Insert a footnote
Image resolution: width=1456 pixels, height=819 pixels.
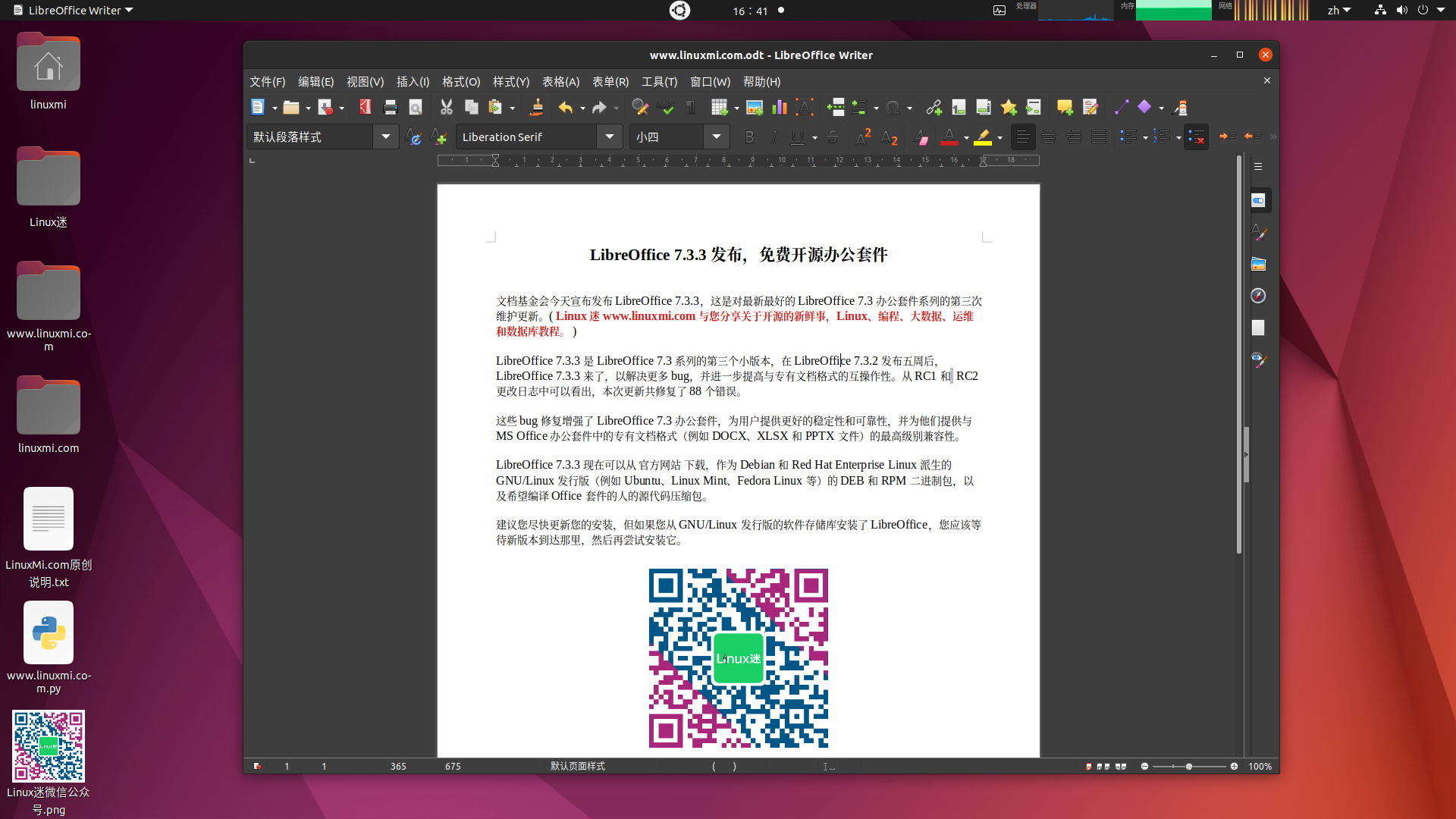point(959,108)
